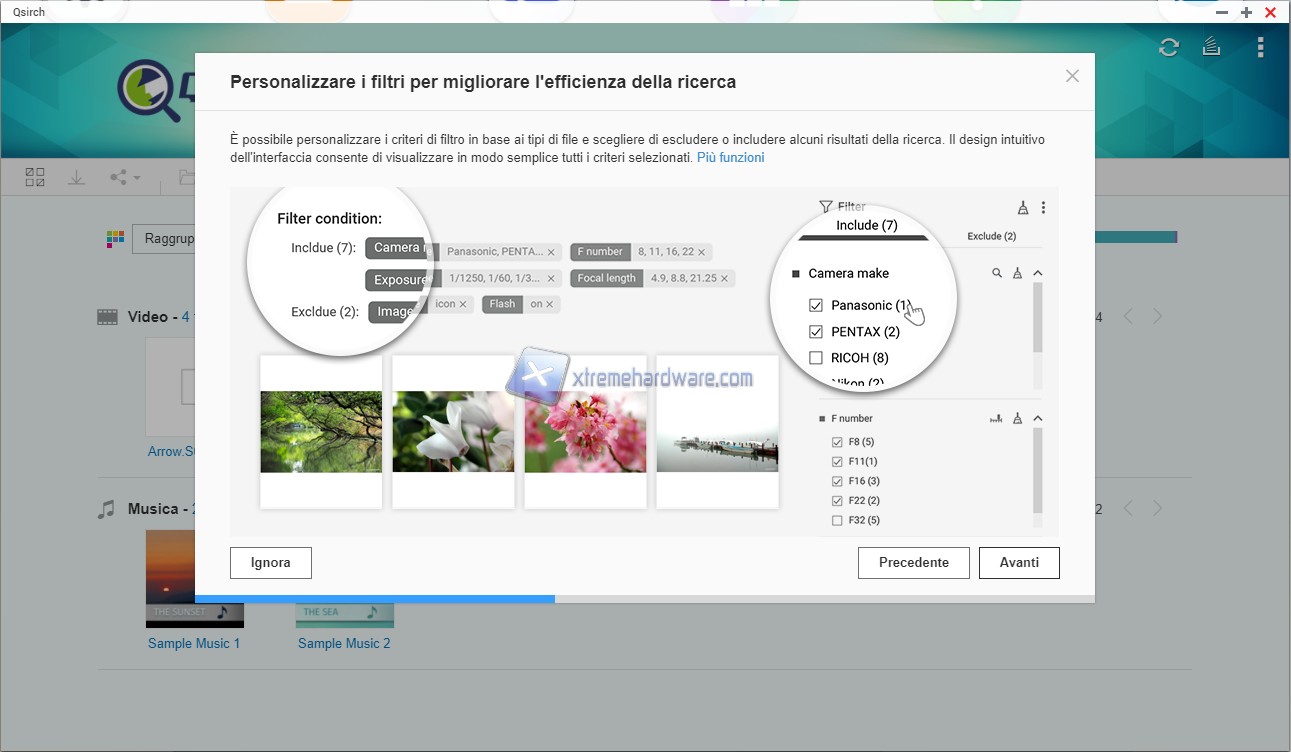Uncheck the PENTAX checkbox
1291x752 pixels.
pos(816,332)
